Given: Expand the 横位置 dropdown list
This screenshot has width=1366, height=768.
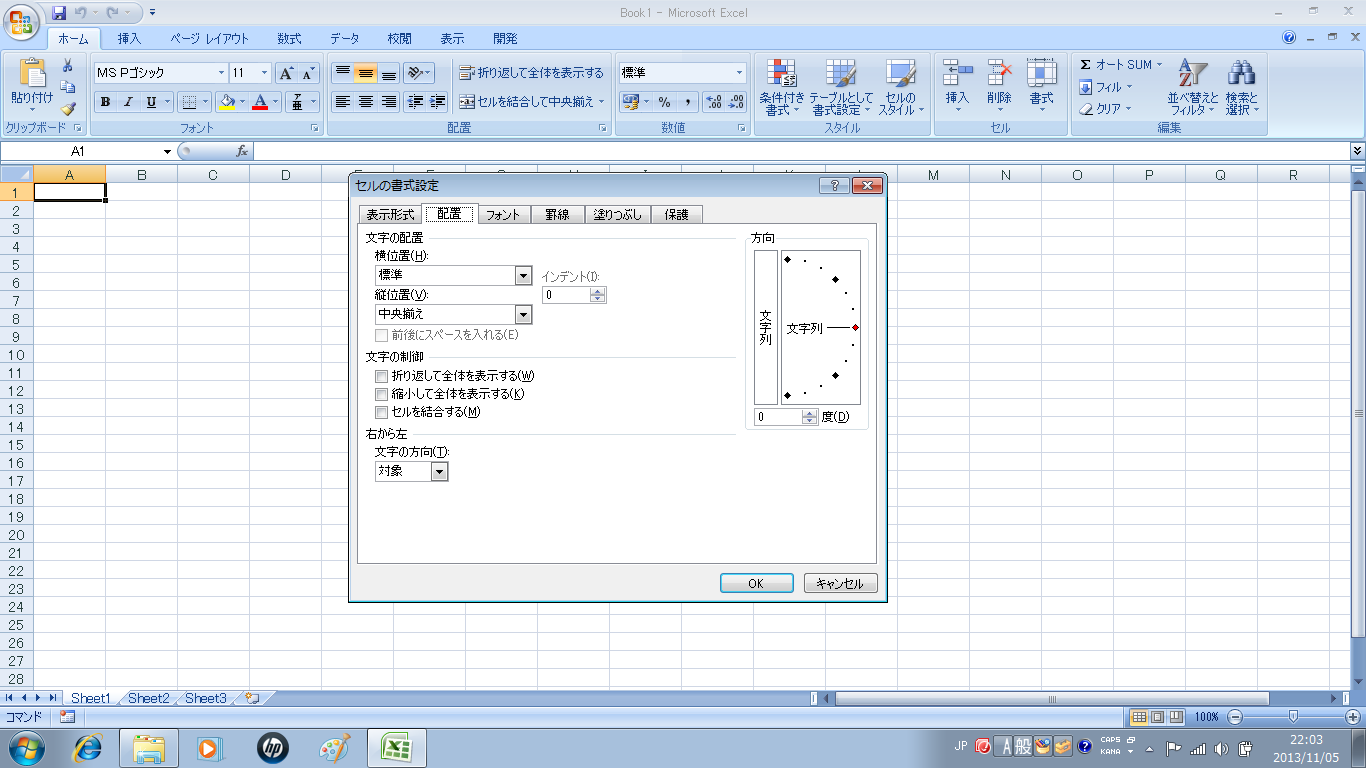Looking at the screenshot, I should (x=522, y=276).
